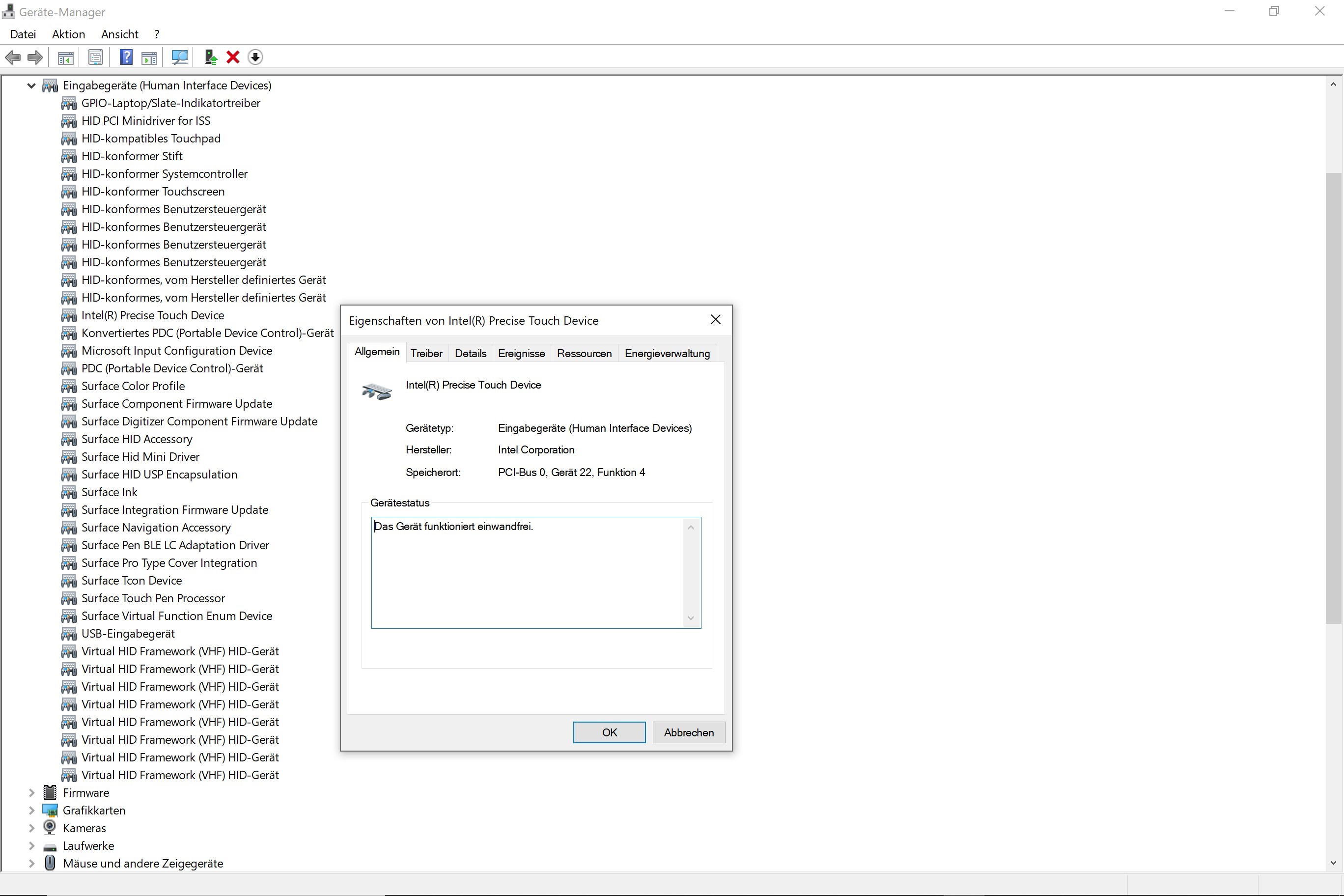Collapse the Eingabegeräte (Human Interface Devices) category

(31, 85)
